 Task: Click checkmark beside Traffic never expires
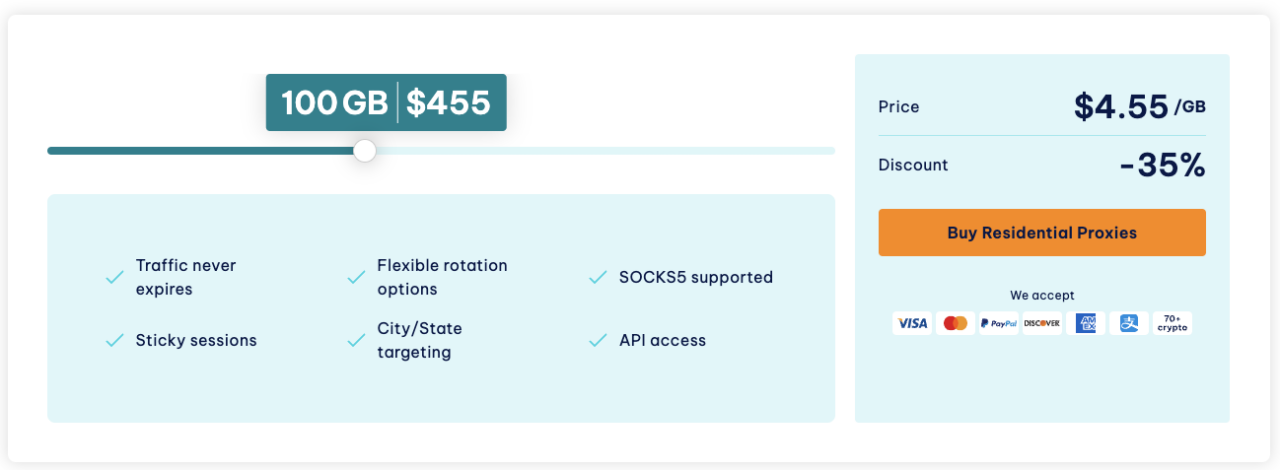tap(115, 278)
